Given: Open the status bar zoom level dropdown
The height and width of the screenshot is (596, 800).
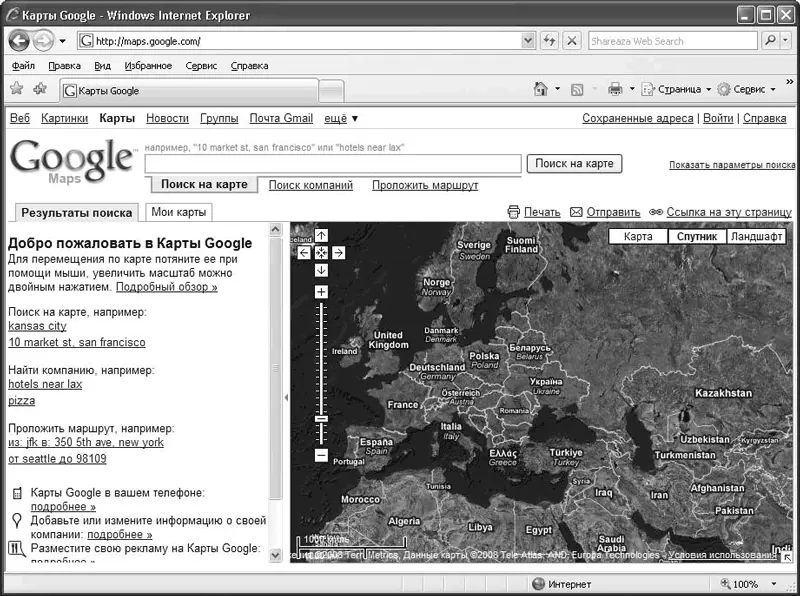Looking at the screenshot, I should 774,584.
